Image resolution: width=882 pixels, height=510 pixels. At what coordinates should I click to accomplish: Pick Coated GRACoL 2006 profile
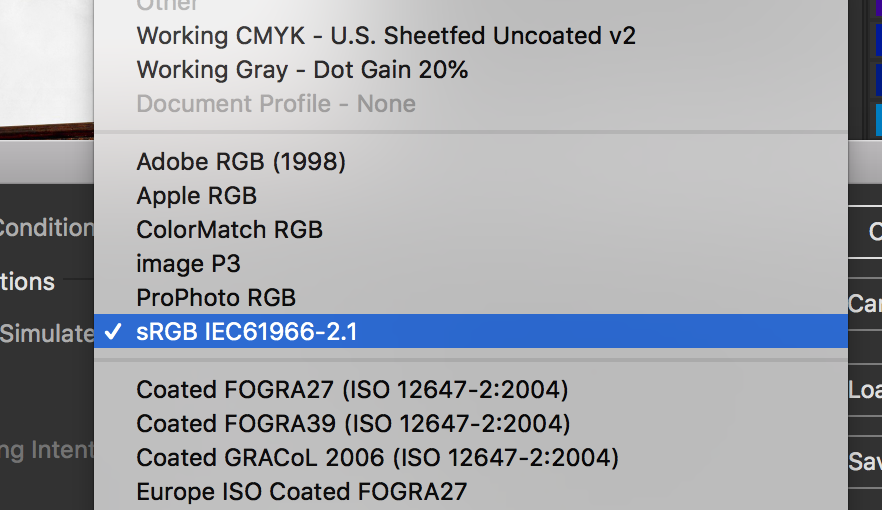[377, 457]
